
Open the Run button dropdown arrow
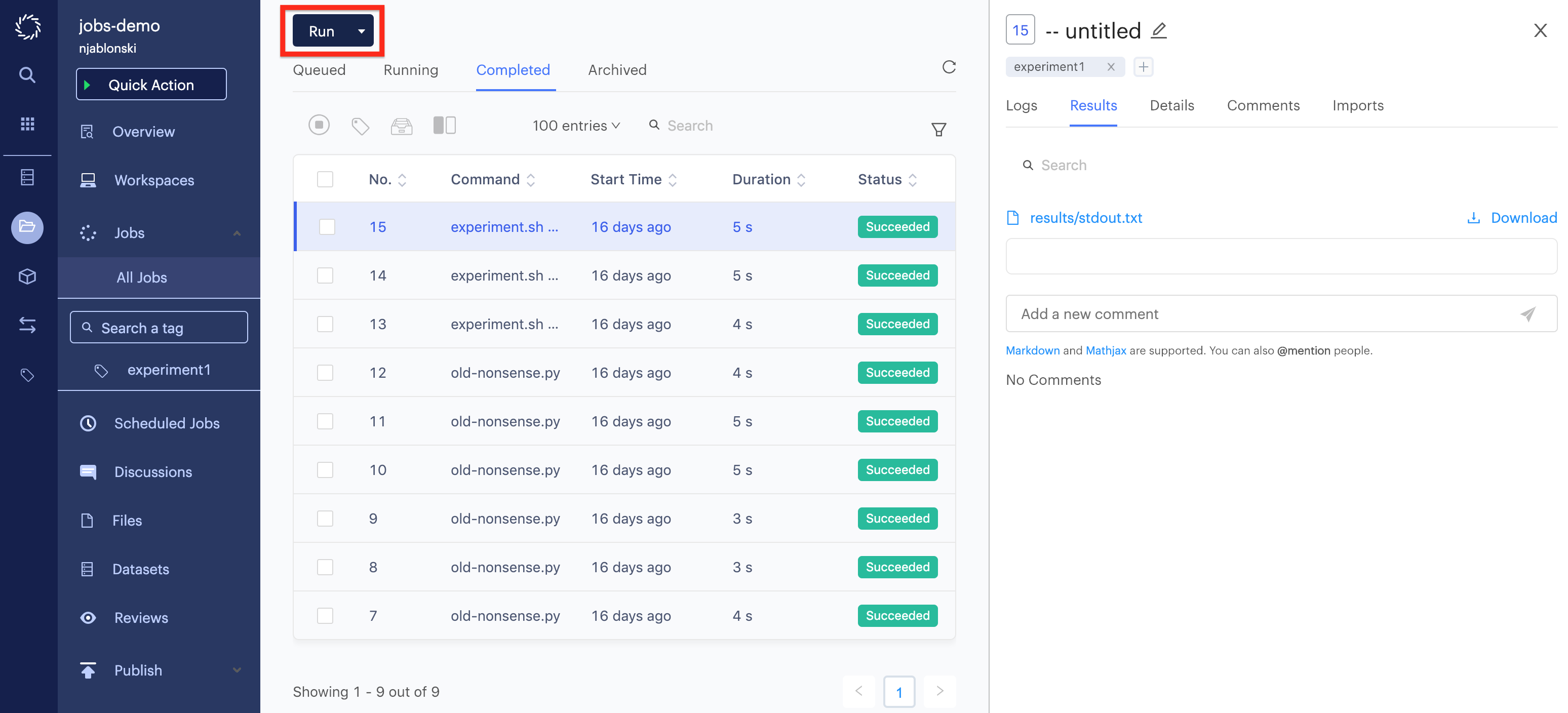362,31
